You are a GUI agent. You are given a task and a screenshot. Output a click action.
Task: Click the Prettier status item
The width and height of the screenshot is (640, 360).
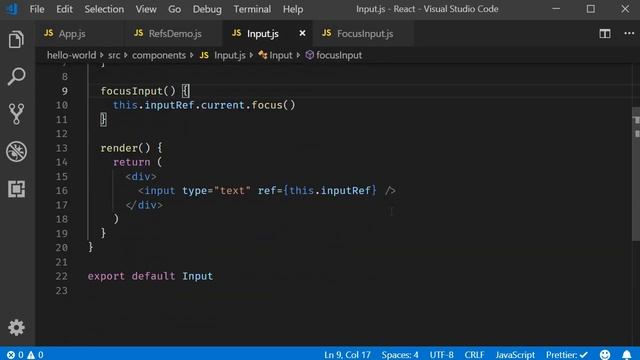[x=567, y=355]
